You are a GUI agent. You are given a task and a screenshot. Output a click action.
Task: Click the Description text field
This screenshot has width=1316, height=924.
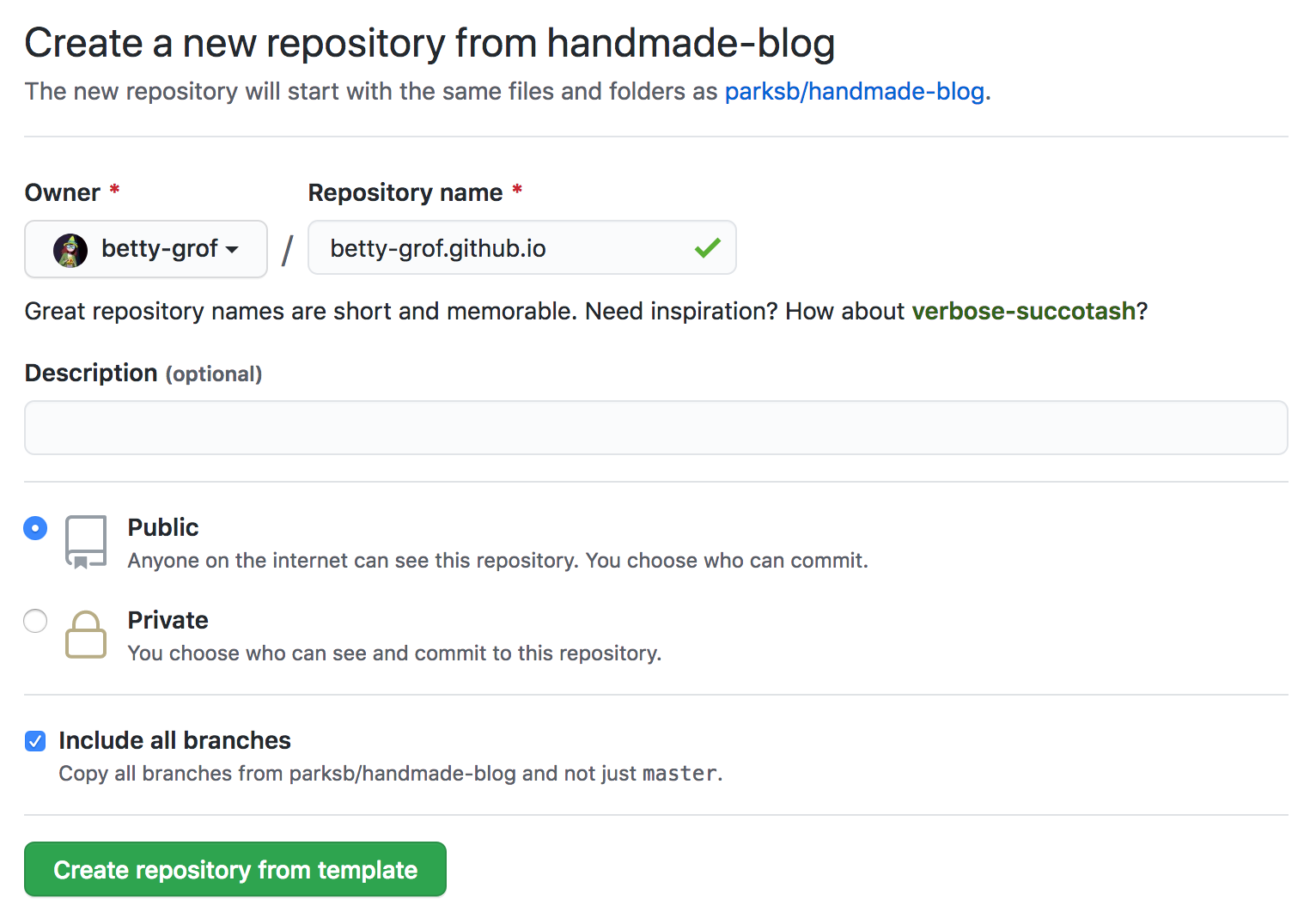[x=656, y=428]
